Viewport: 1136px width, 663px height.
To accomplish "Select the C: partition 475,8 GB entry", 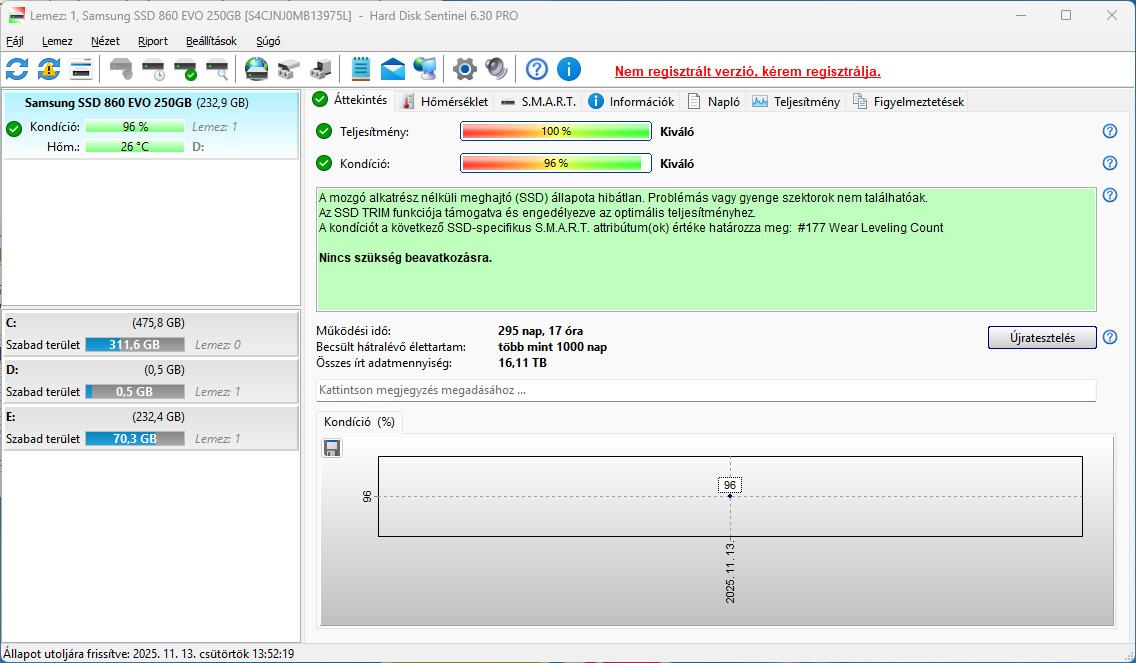I will (x=151, y=334).
